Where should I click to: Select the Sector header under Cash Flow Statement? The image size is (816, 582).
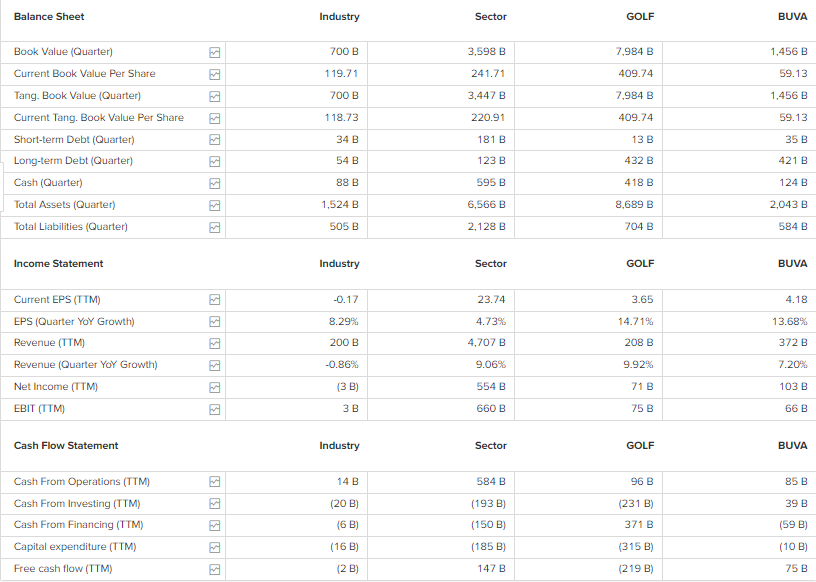pos(490,446)
